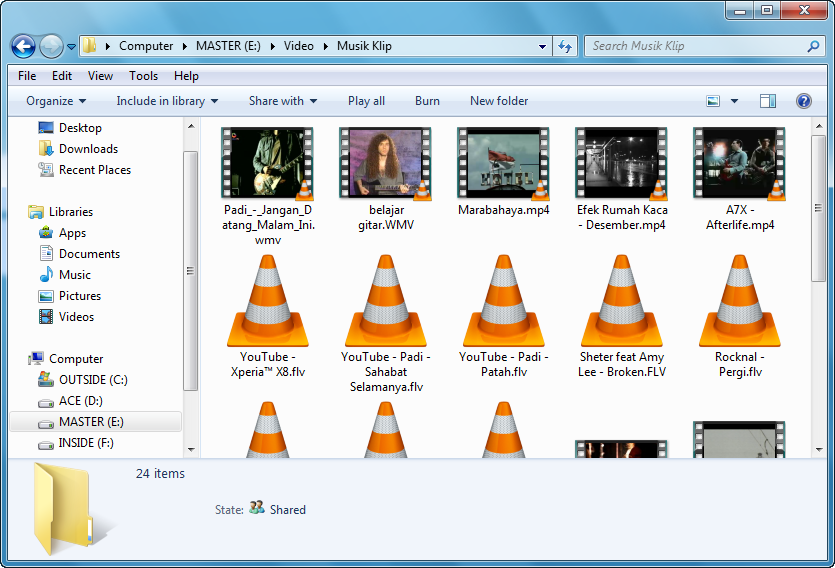This screenshot has height=568, width=835.
Task: Select the Rocknal Pergi.flv VLC icon
Action: pos(739,301)
